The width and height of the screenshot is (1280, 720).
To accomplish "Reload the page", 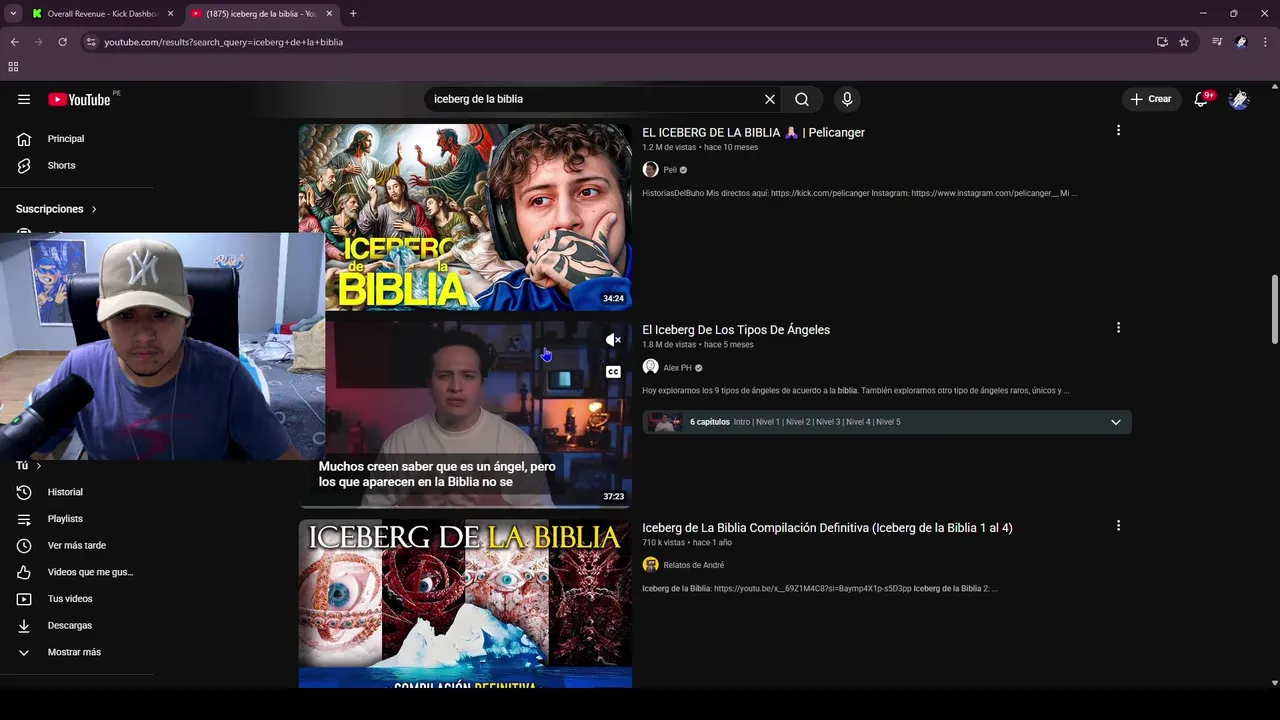I will (62, 42).
